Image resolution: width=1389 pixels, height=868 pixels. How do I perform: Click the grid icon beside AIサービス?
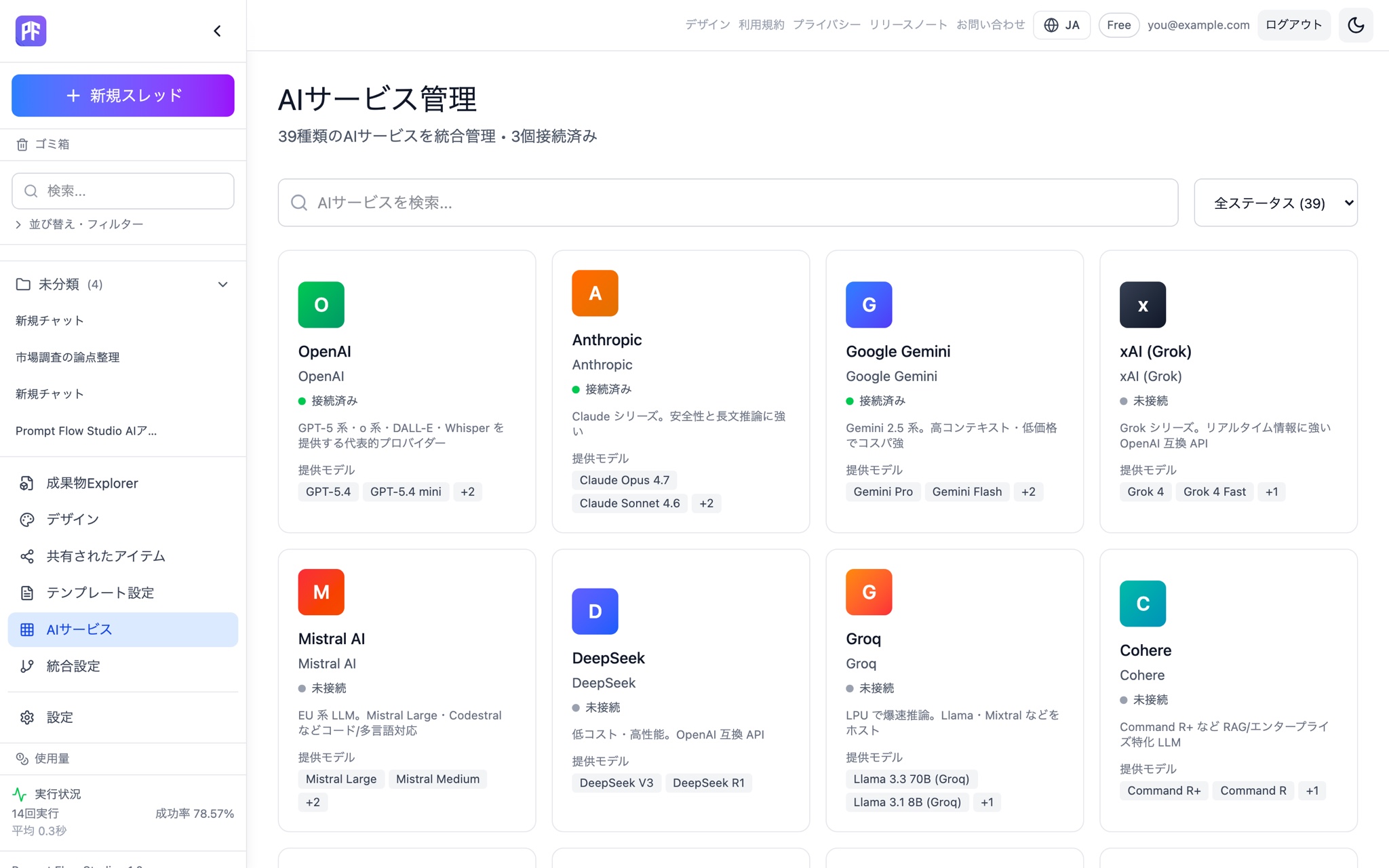[x=27, y=629]
